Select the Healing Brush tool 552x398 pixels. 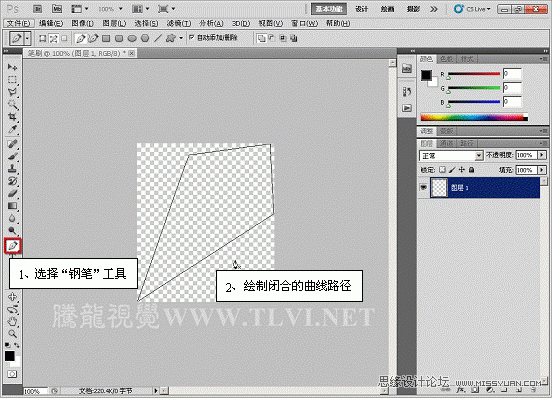tap(12, 144)
